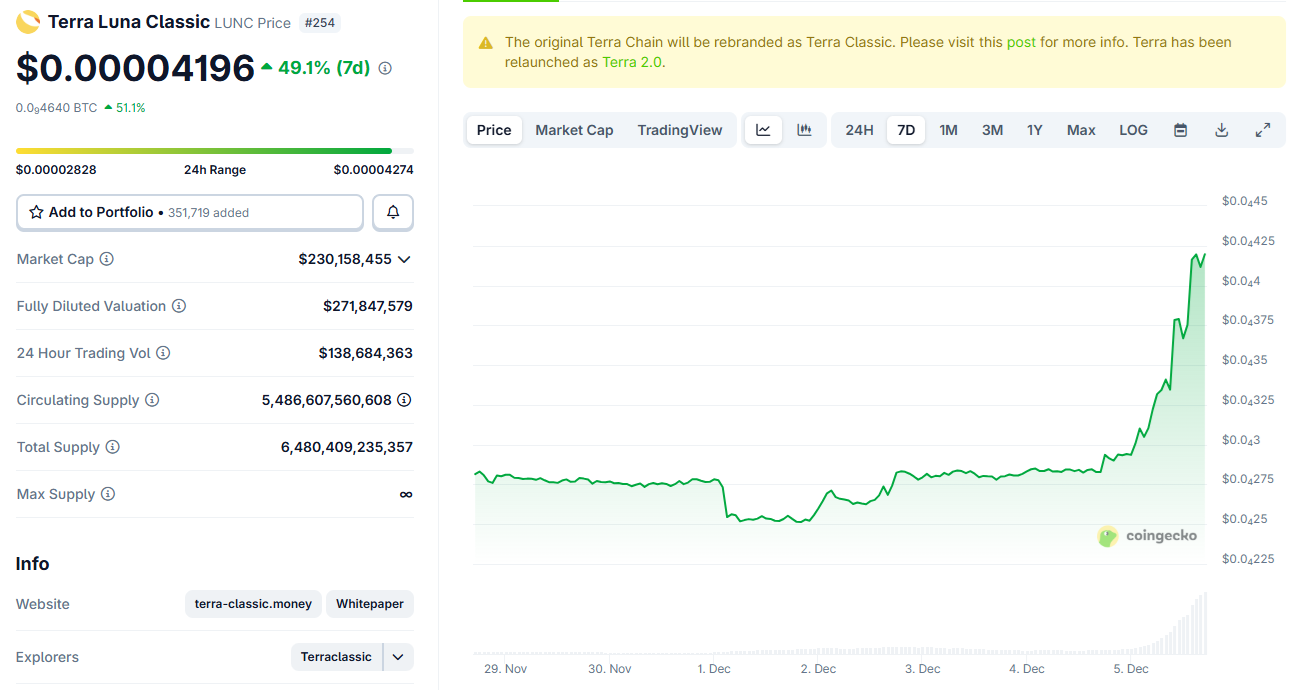Select the 1Y timeframe option

[1034, 129]
